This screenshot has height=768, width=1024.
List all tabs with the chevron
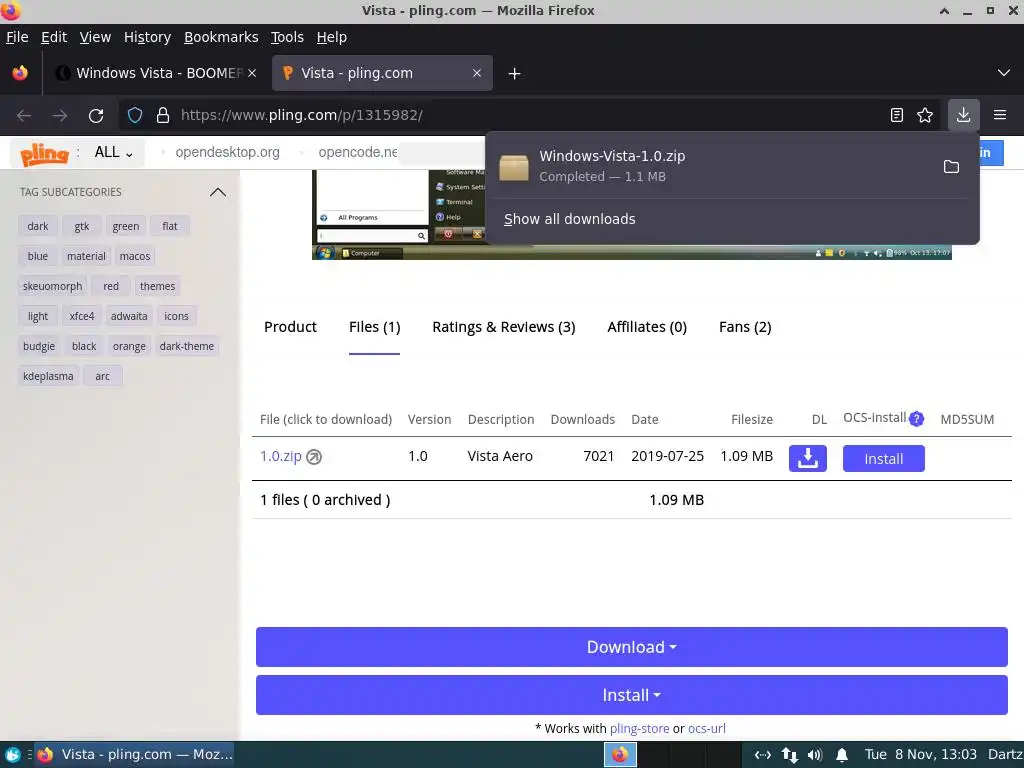pos(1004,72)
